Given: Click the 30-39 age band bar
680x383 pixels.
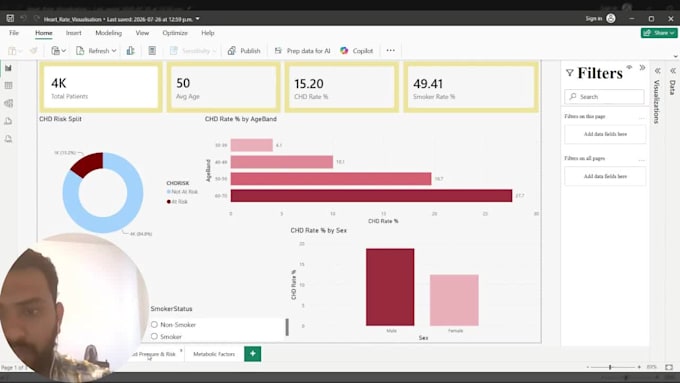Looking at the screenshot, I should pos(252,145).
